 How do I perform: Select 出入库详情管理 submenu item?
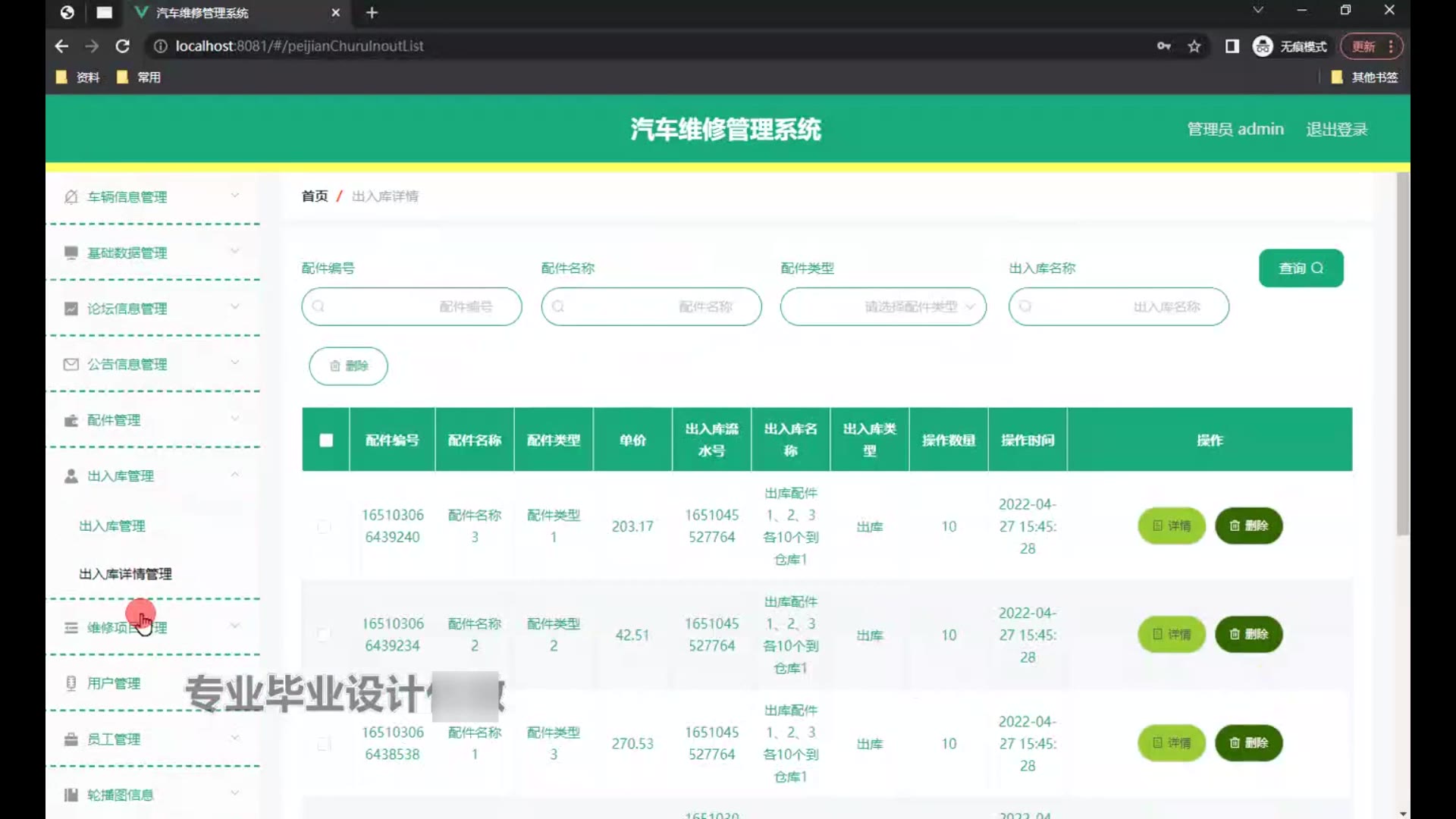coord(125,574)
